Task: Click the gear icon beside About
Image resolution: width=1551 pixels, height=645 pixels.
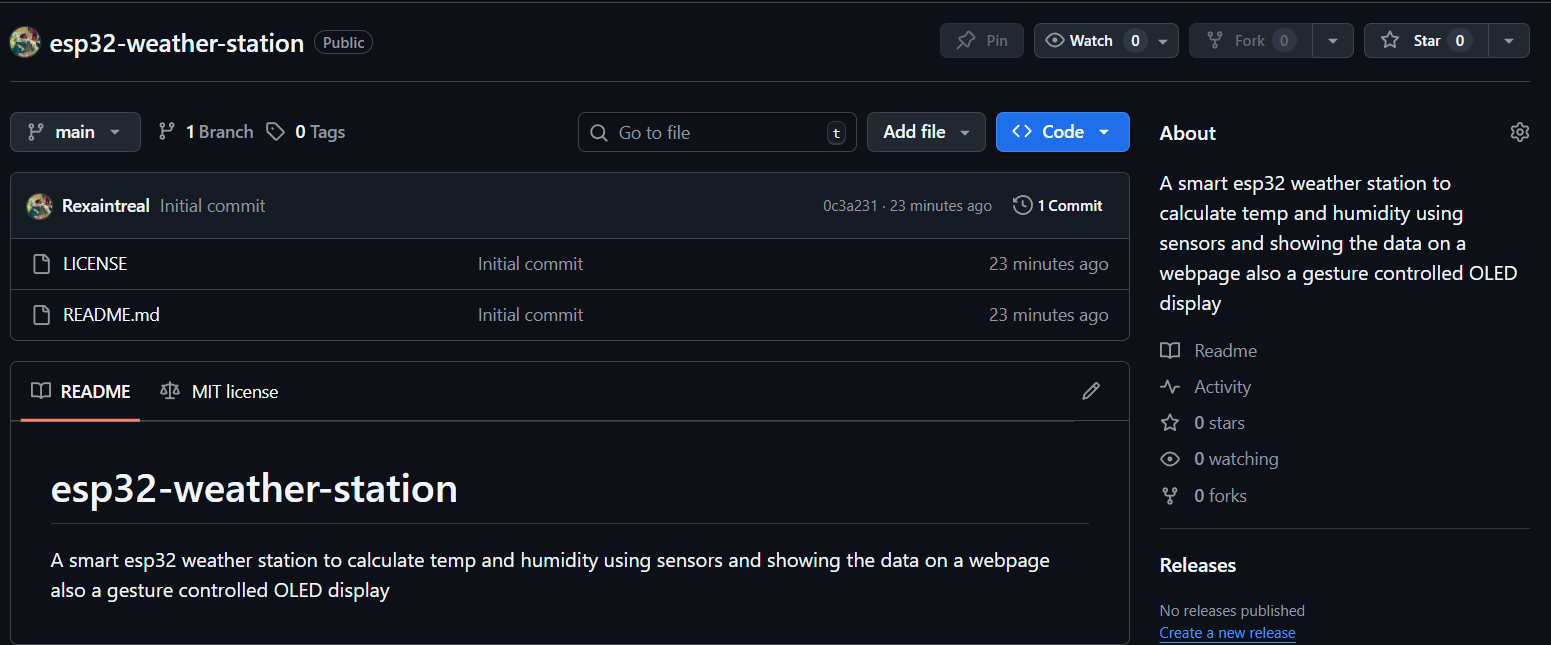Action: coord(1519,132)
